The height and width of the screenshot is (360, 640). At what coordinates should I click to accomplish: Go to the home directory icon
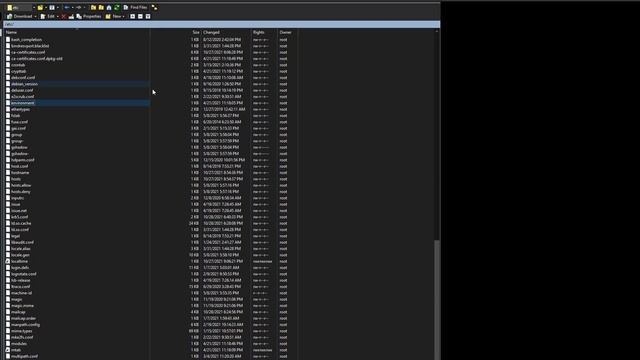coord(109,7)
